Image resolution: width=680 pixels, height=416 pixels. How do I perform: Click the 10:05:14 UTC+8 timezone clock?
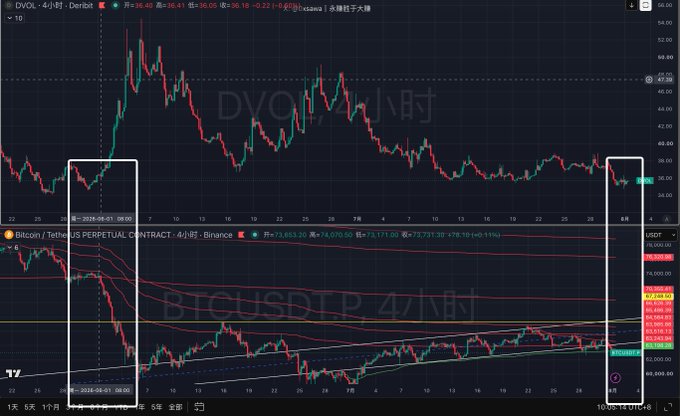click(x=624, y=407)
